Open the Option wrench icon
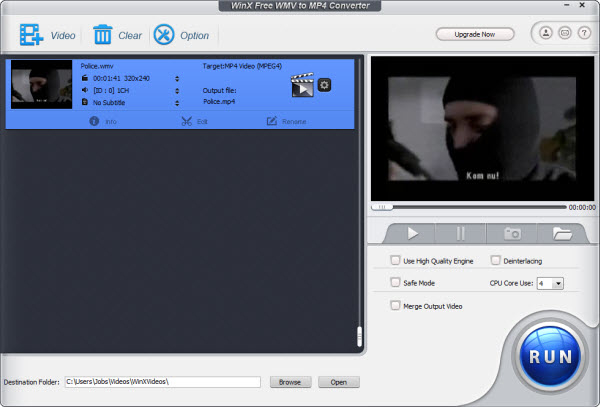The width and height of the screenshot is (600, 407). tap(164, 35)
